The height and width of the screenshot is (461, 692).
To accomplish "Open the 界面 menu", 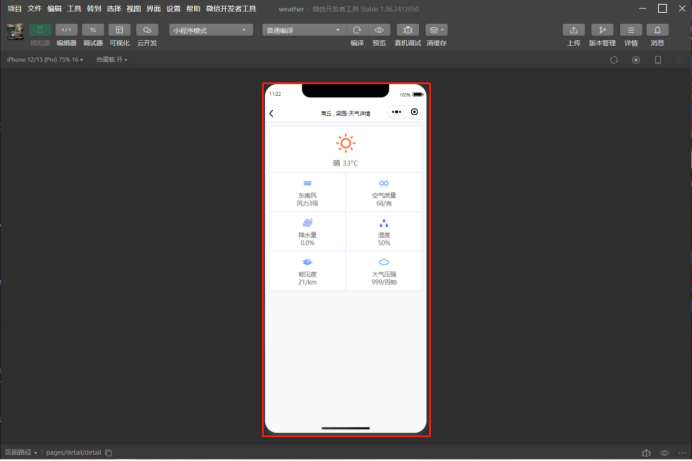I will (154, 9).
